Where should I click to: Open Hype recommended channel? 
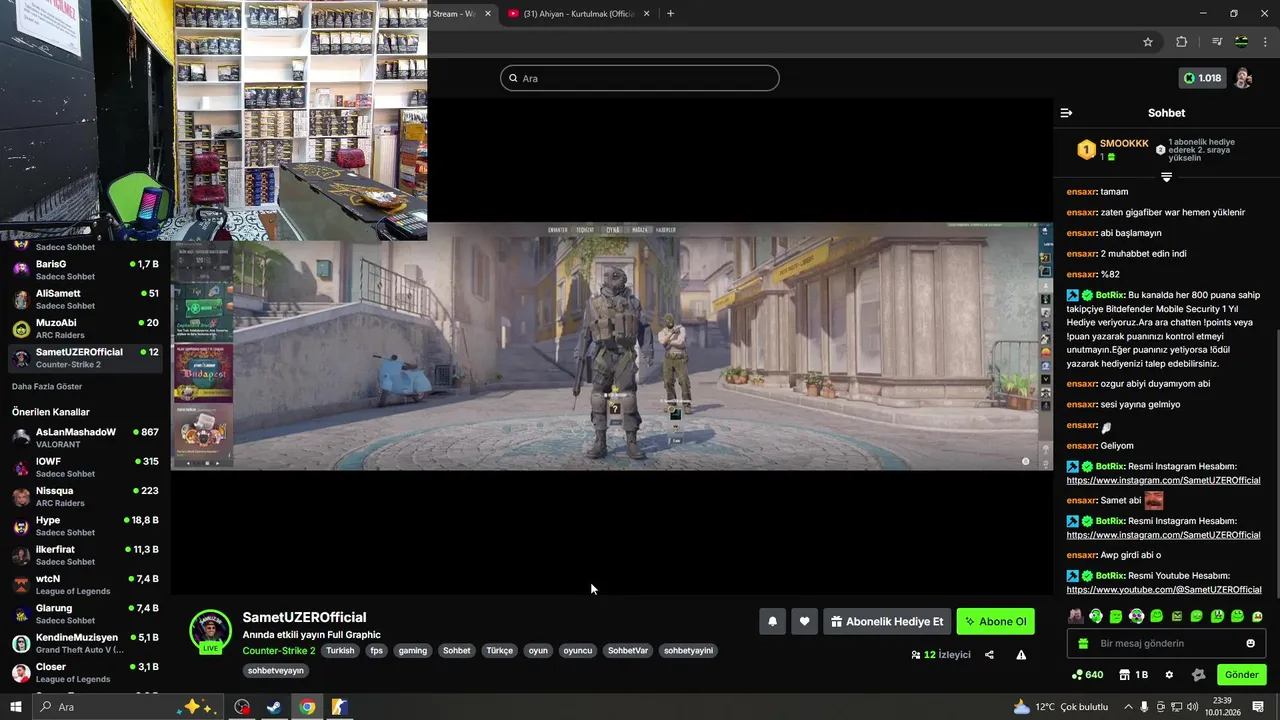tap(85, 526)
